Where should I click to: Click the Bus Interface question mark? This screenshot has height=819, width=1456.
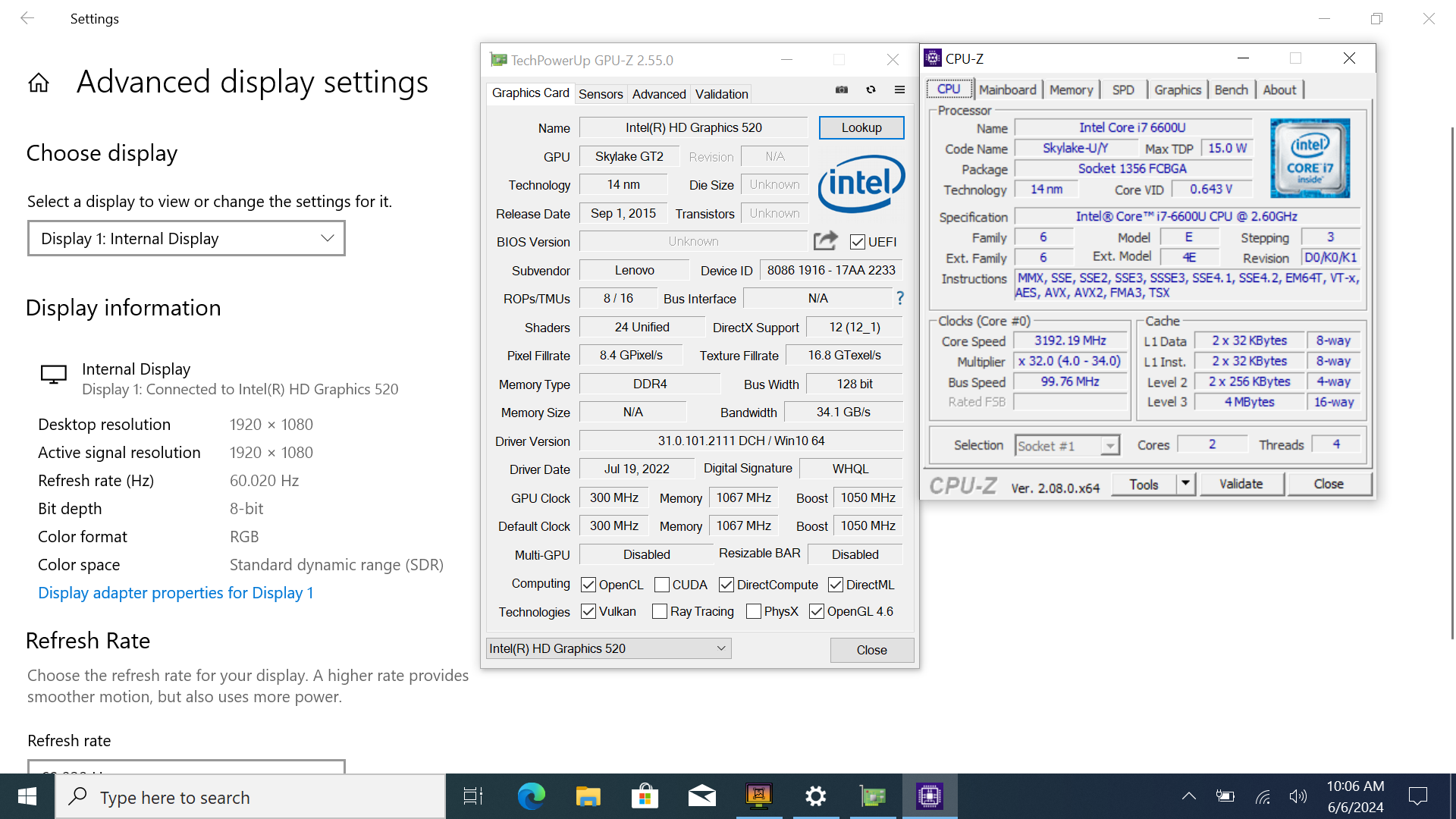(900, 298)
